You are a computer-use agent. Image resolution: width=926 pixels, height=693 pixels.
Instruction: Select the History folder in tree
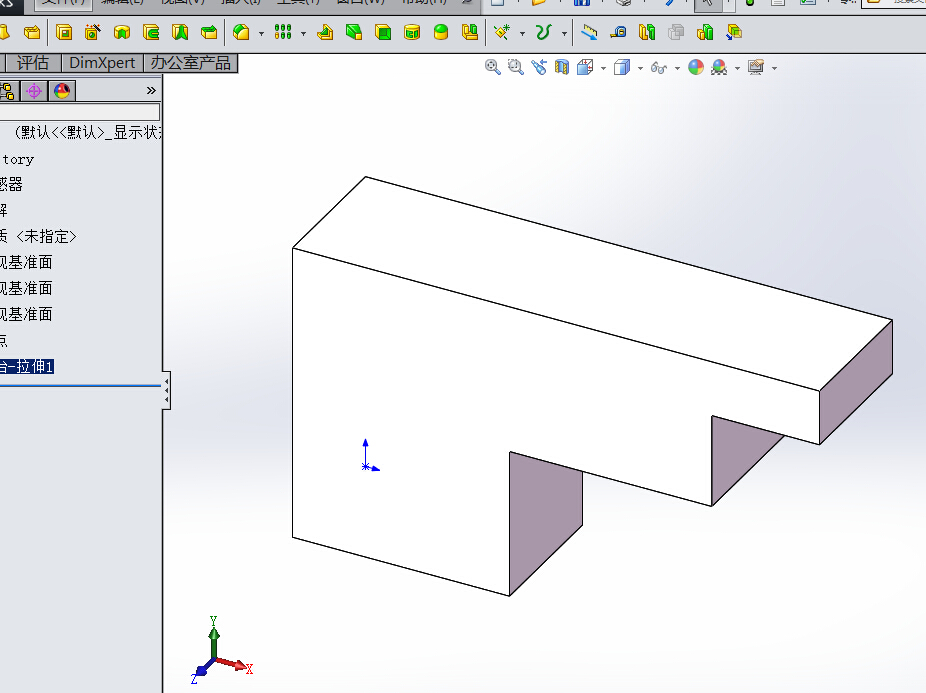click(x=18, y=160)
